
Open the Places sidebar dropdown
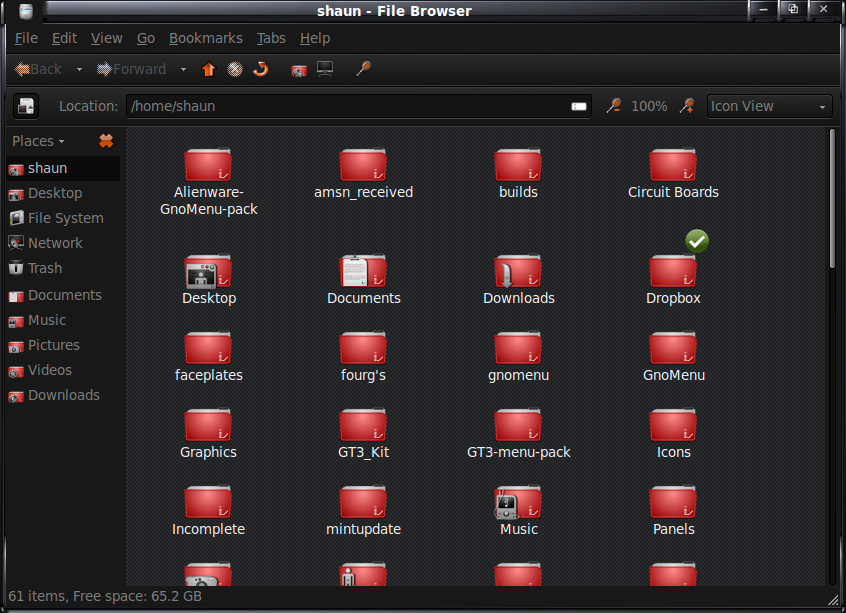[x=38, y=141]
